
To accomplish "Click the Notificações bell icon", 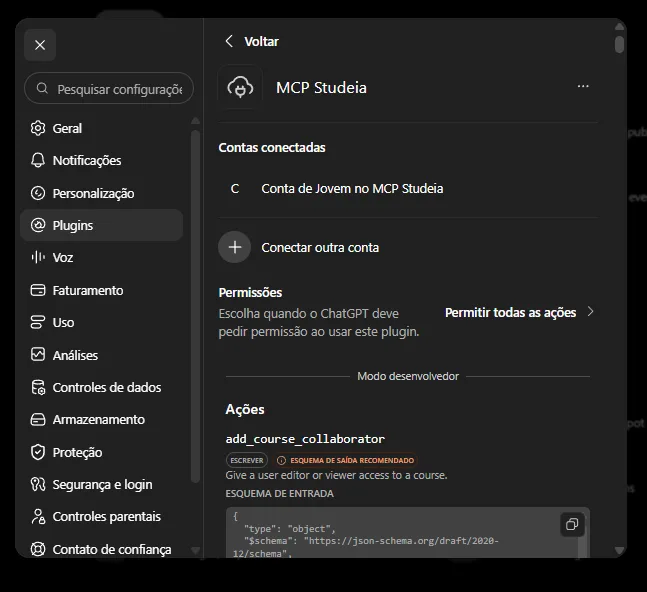I will [x=38, y=160].
